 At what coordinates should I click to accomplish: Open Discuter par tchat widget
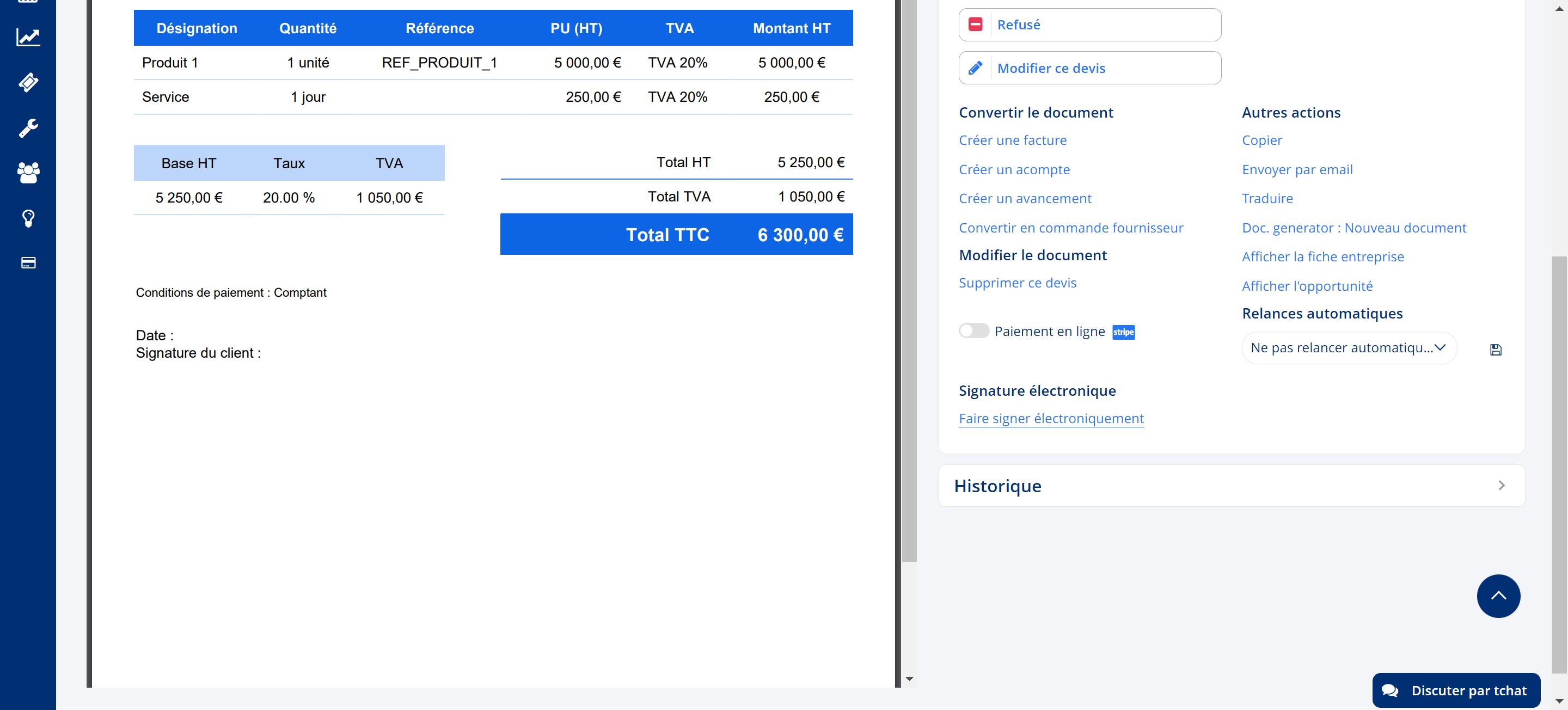click(1455, 690)
